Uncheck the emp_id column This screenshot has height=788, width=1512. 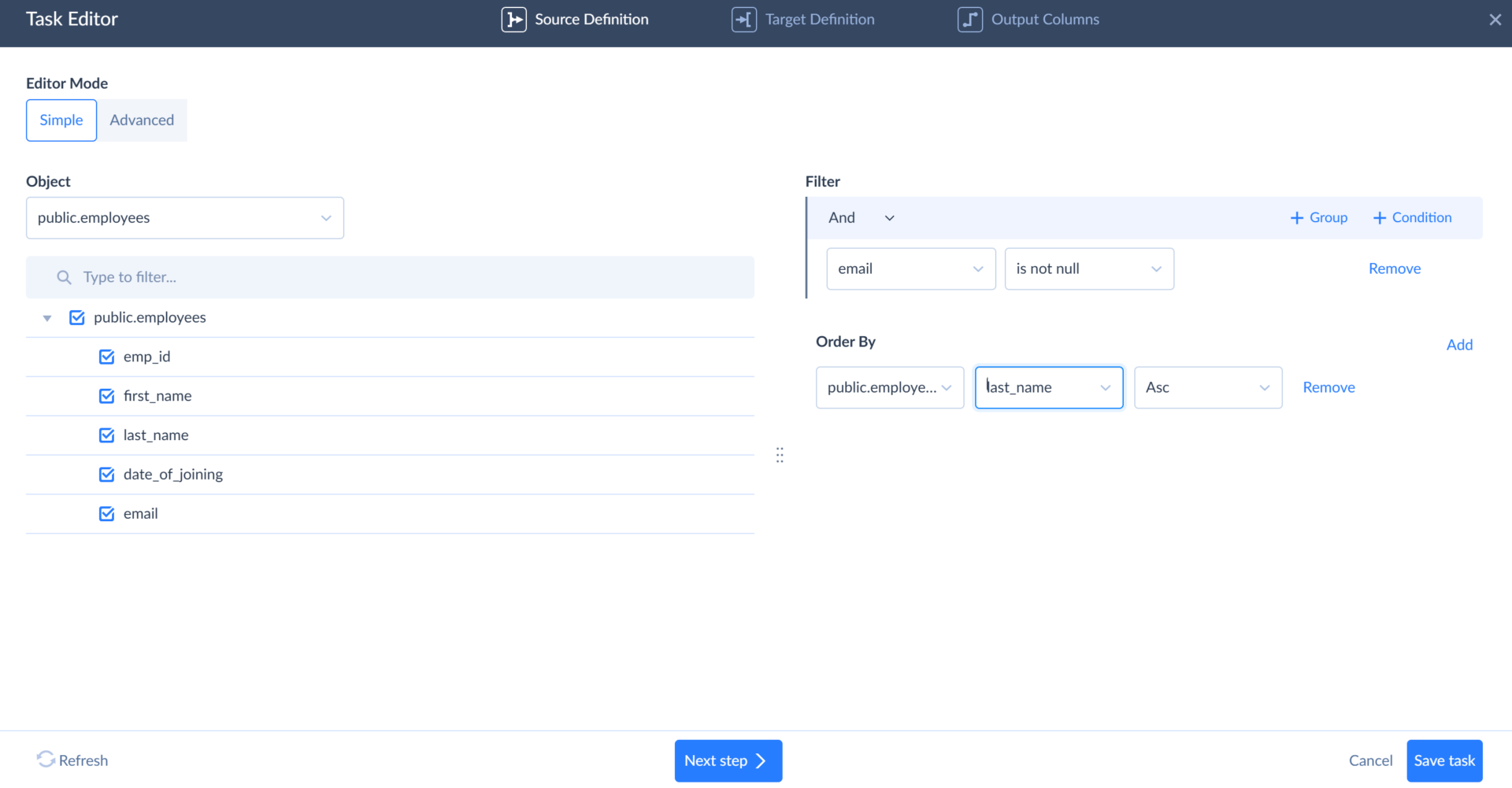tap(106, 356)
